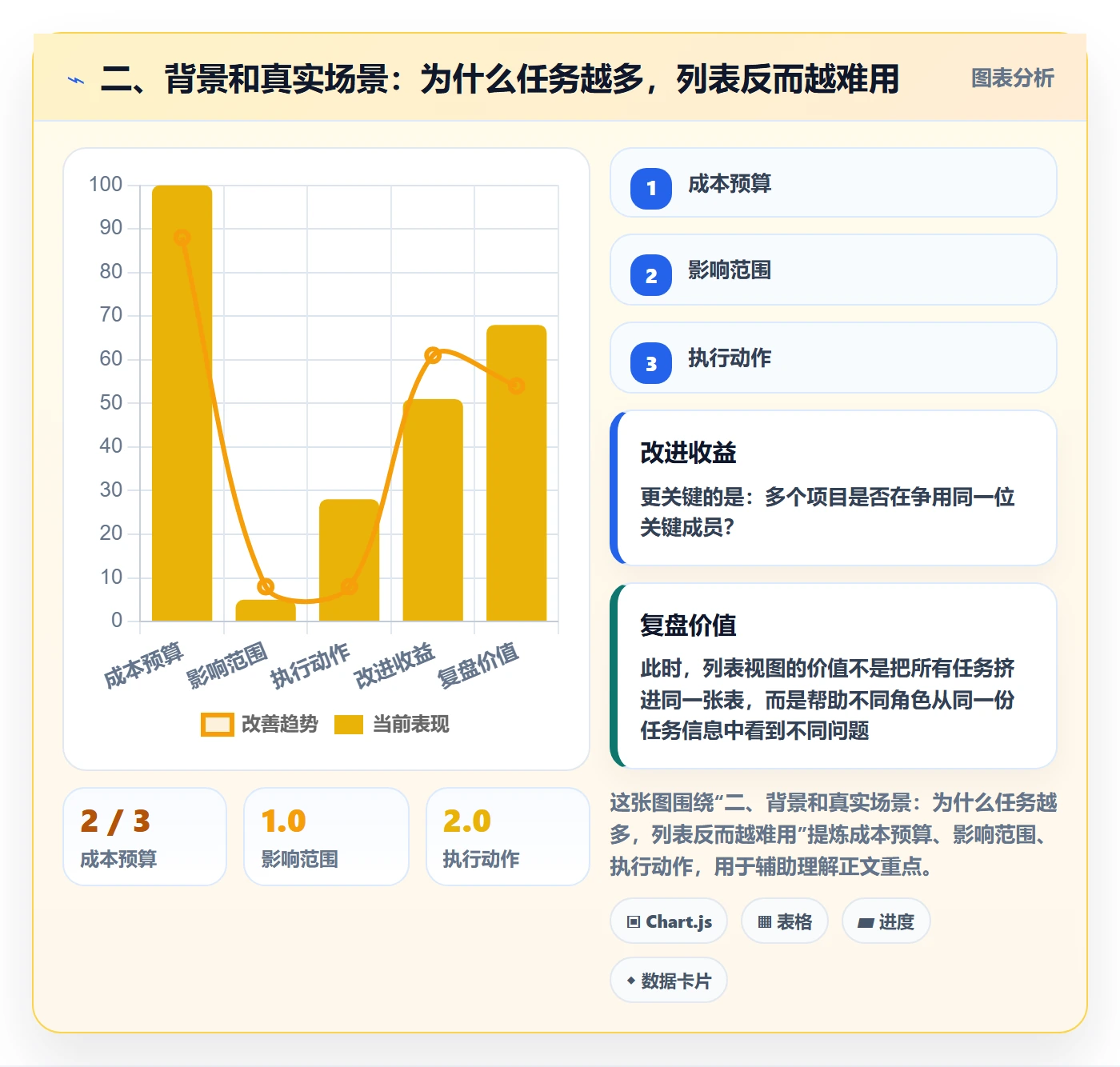This screenshot has width=1120, height=1067.
Task: Click the blue number 2 badge
Action: [x=651, y=275]
